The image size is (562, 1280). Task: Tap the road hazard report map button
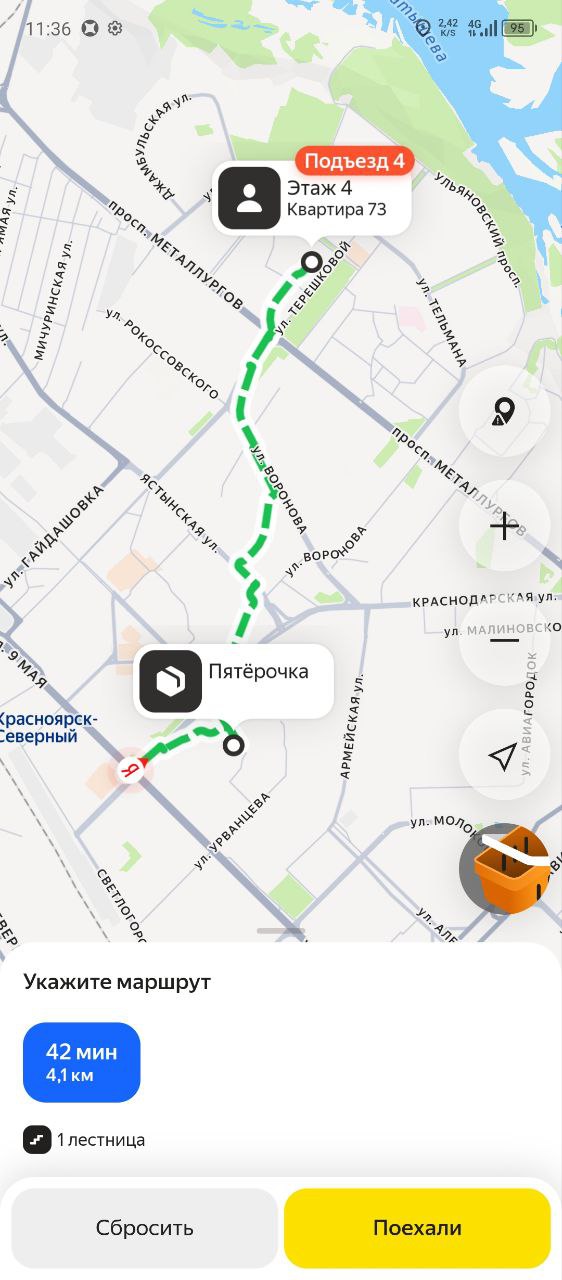(x=504, y=411)
